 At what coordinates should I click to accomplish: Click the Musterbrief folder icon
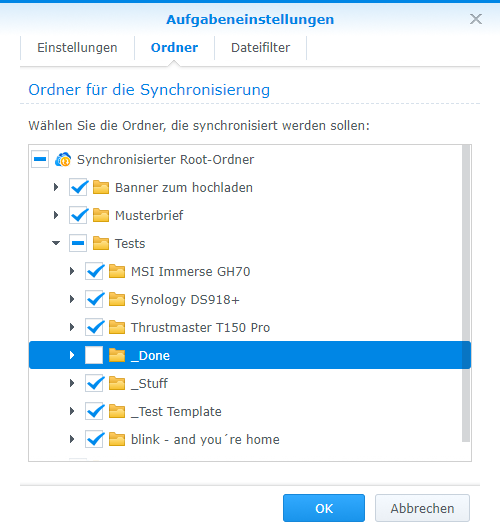(101, 215)
